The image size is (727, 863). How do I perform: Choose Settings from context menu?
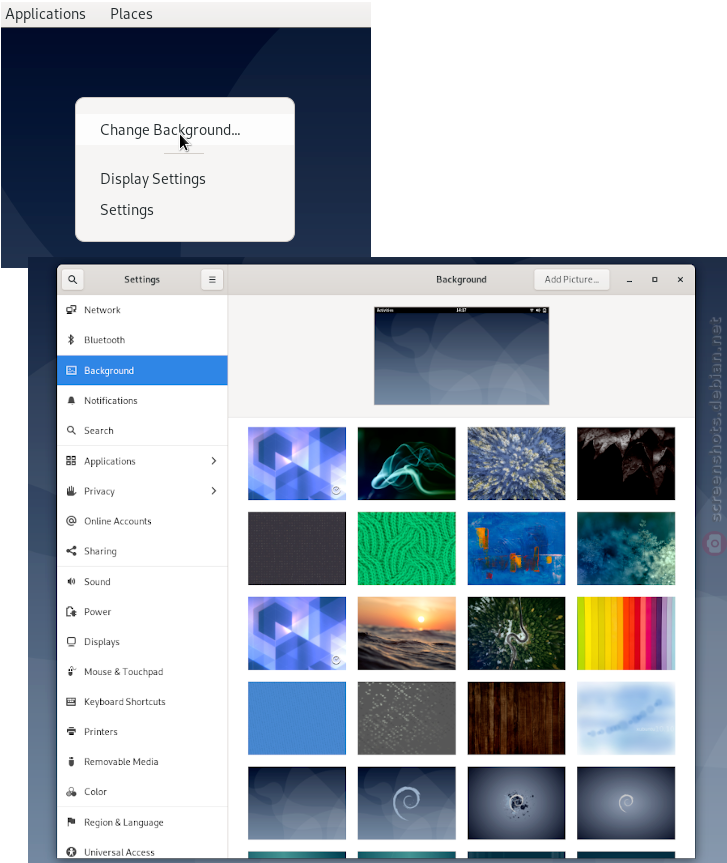pyautogui.click(x=185, y=210)
